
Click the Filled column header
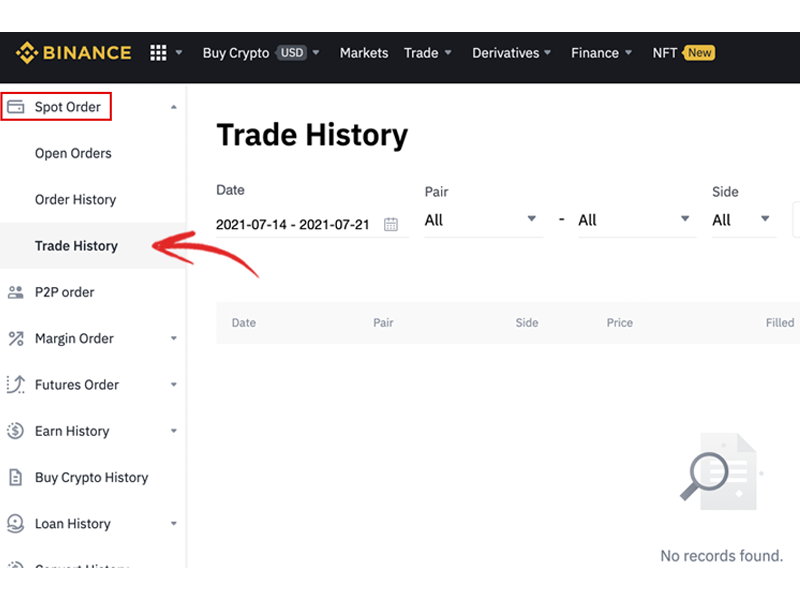pos(780,322)
